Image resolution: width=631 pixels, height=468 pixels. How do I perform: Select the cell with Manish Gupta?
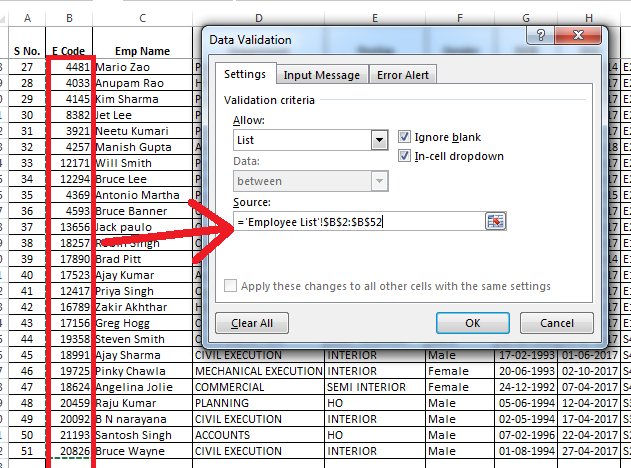[142, 147]
